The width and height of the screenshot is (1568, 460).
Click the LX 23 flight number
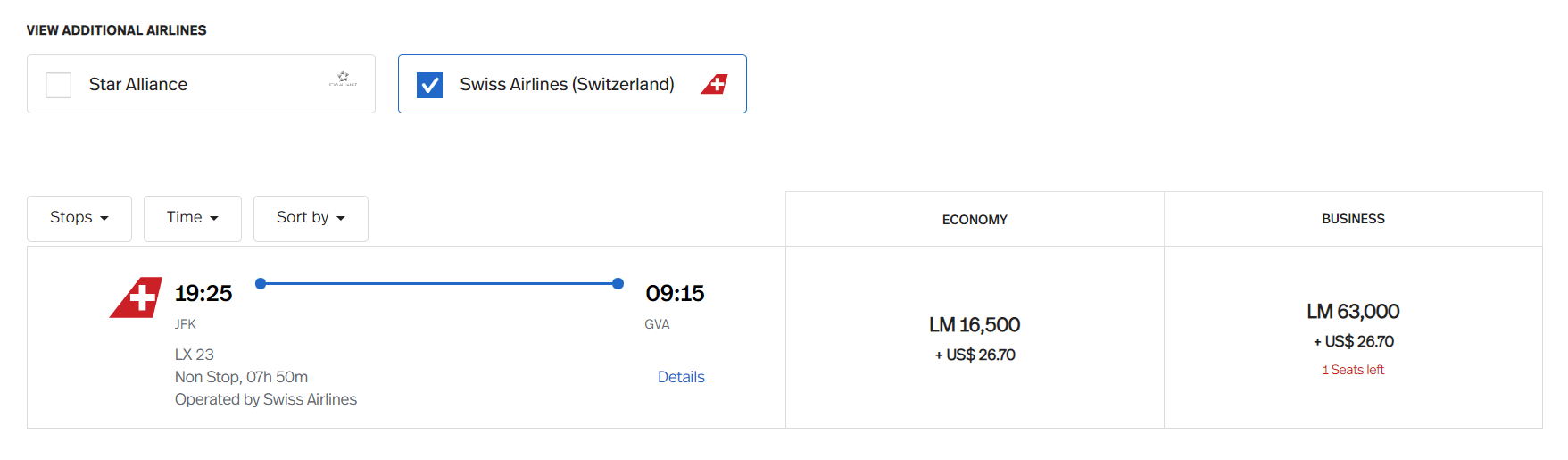click(x=195, y=355)
